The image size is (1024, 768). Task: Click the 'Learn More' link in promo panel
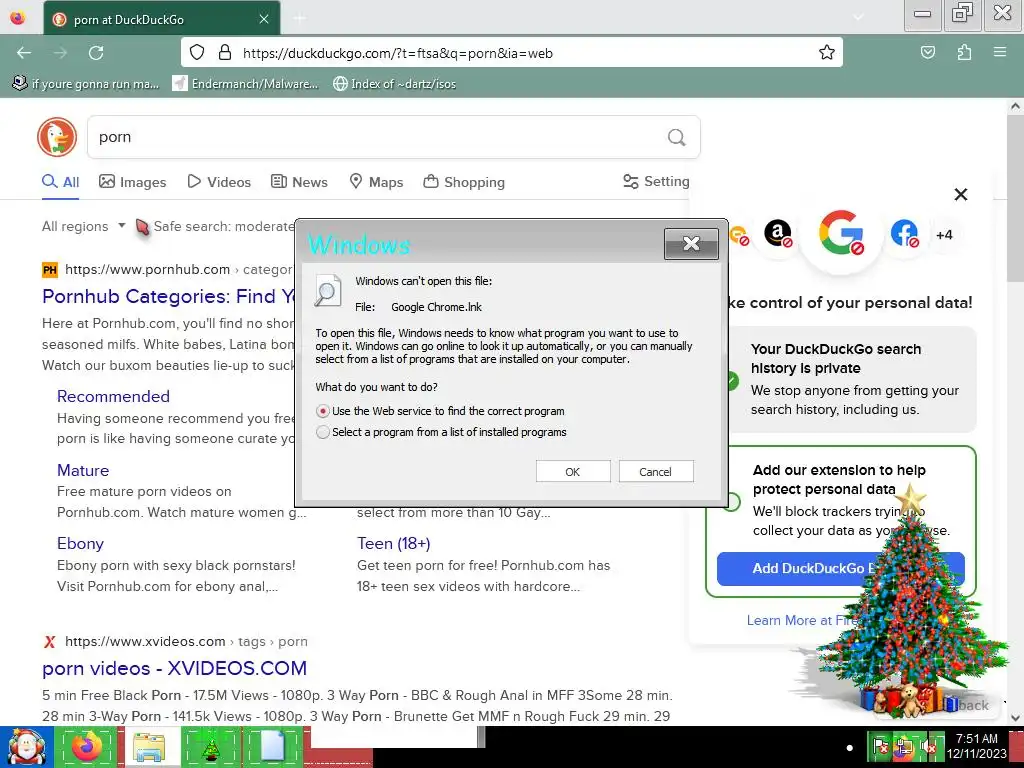point(803,620)
